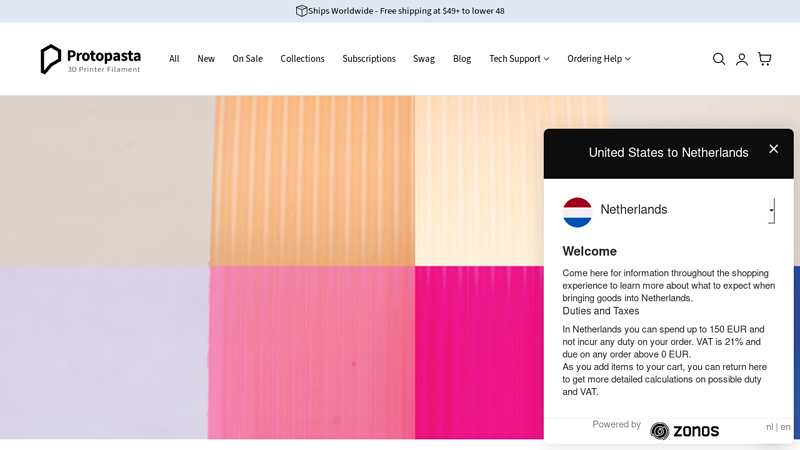
Task: Go to the All products menu item
Action: tap(174, 59)
